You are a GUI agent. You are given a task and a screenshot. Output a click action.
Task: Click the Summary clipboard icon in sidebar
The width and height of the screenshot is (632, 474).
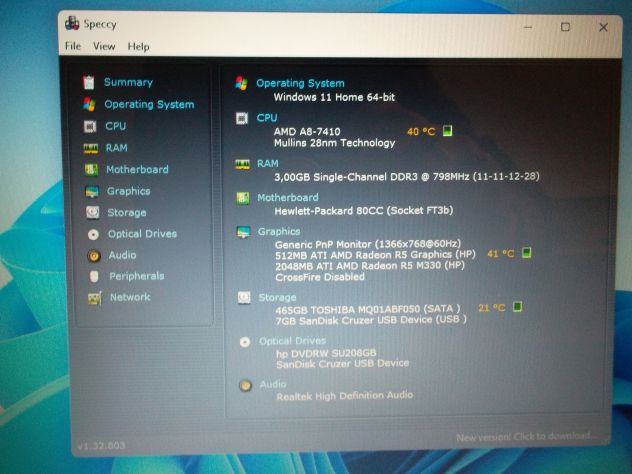click(89, 82)
